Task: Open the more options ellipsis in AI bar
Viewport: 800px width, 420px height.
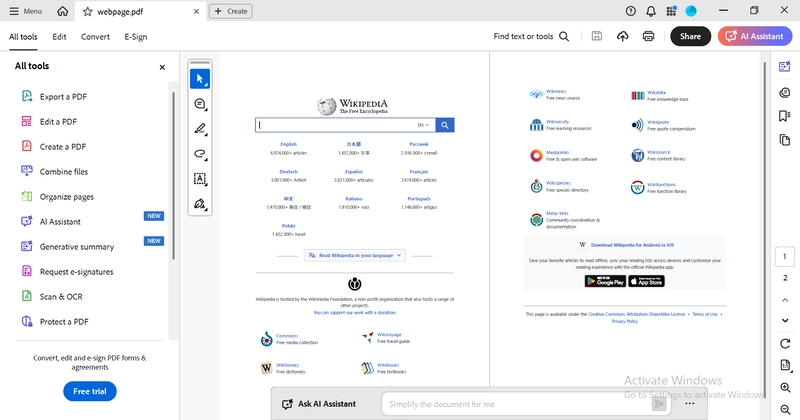Action: (689, 404)
